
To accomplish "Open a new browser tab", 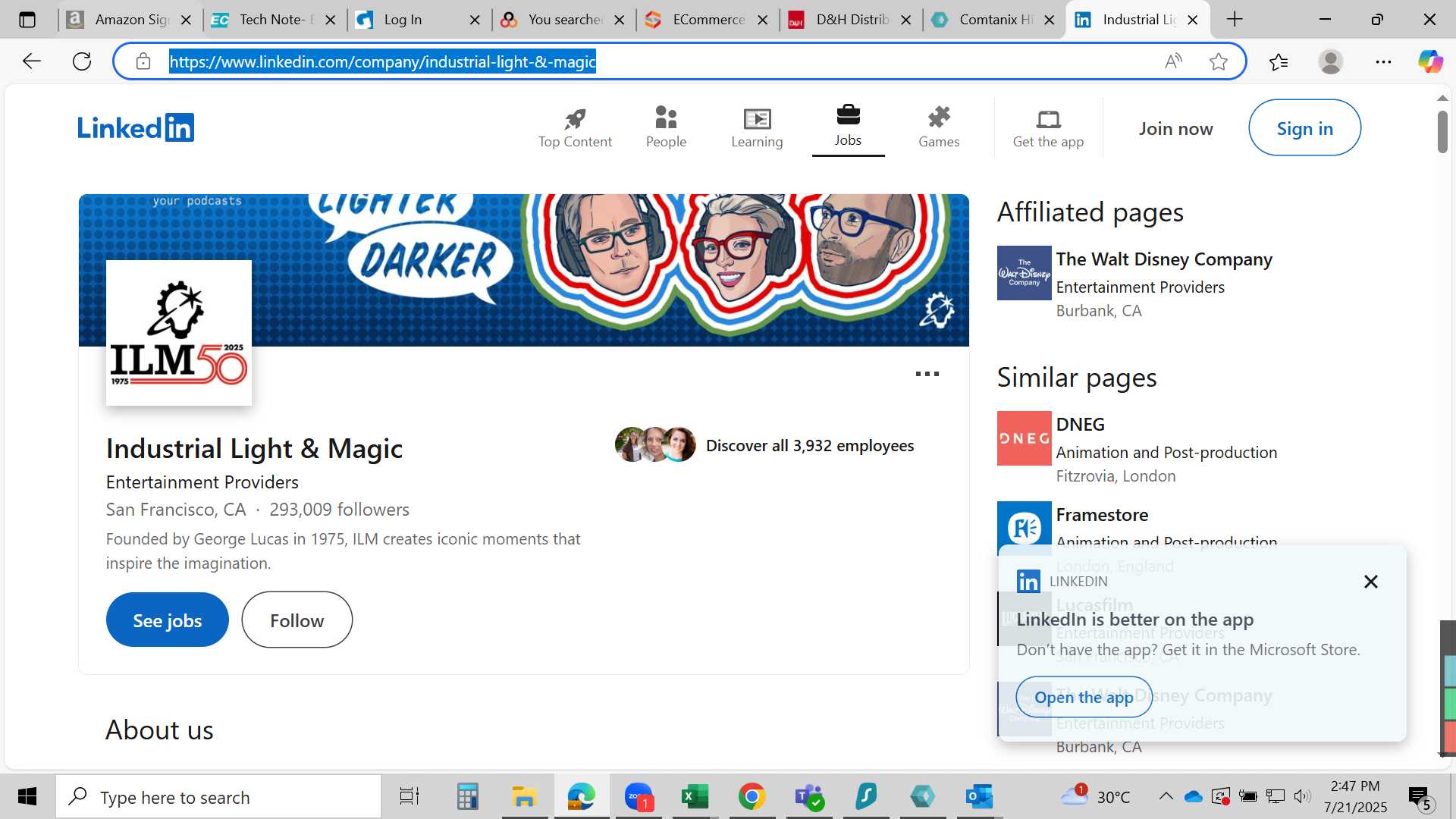I will click(x=1235, y=20).
